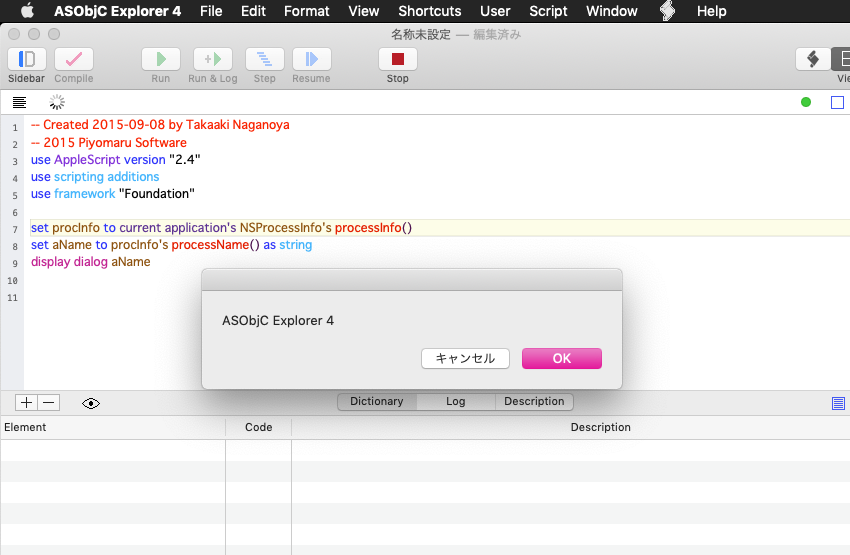Open the ASObjC Explorer 4 menu
850x555 pixels.
pos(118,11)
